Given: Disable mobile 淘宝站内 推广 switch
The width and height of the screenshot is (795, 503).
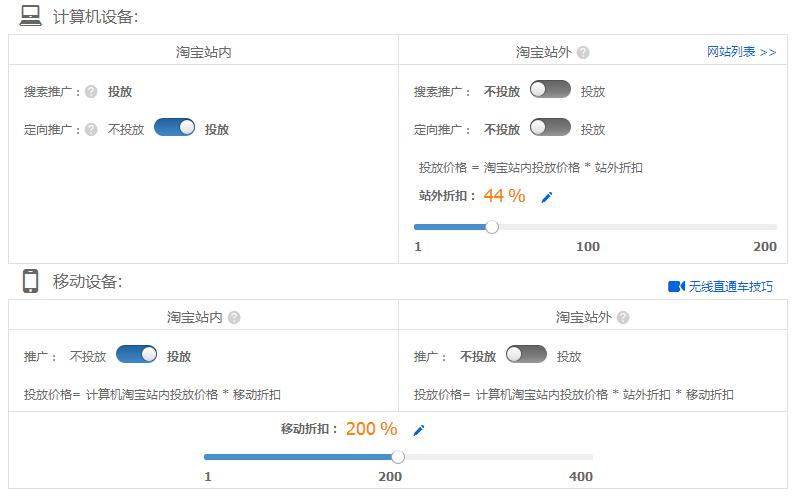Looking at the screenshot, I should tap(136, 355).
